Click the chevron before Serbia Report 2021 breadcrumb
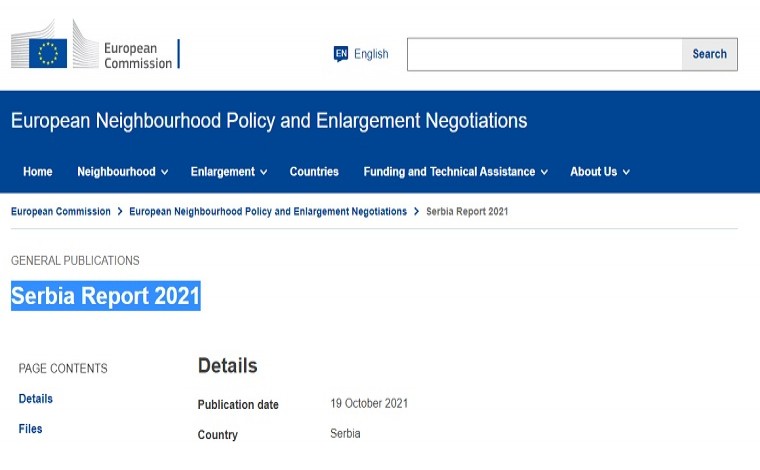 click(416, 211)
